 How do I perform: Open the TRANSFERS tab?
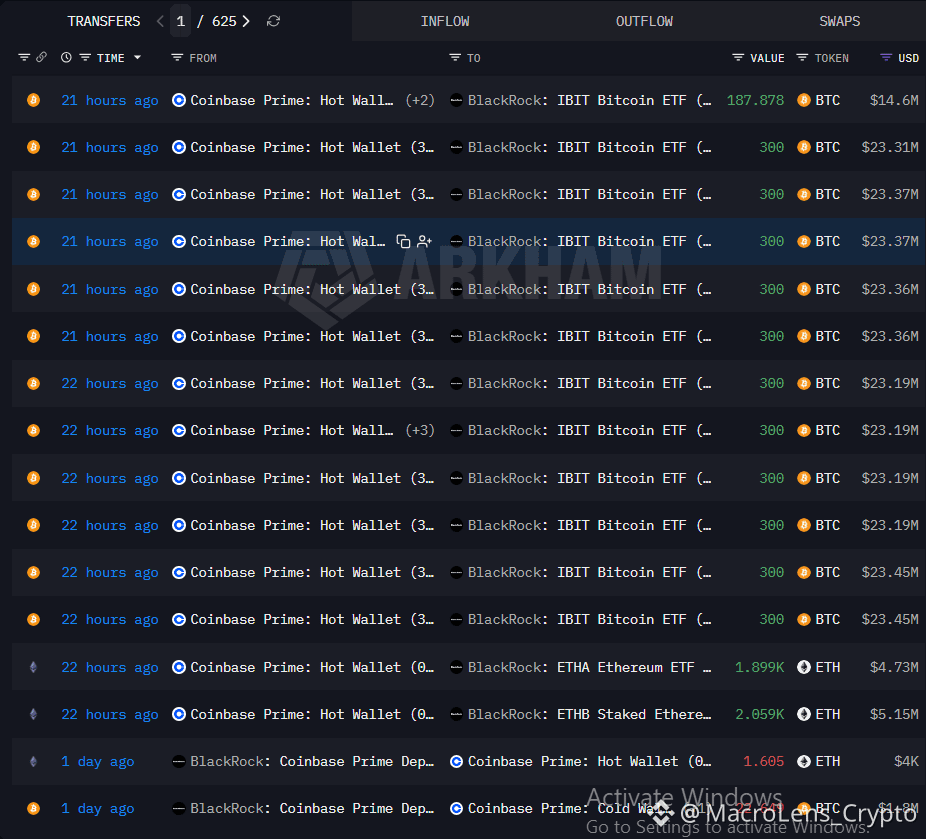click(x=104, y=21)
